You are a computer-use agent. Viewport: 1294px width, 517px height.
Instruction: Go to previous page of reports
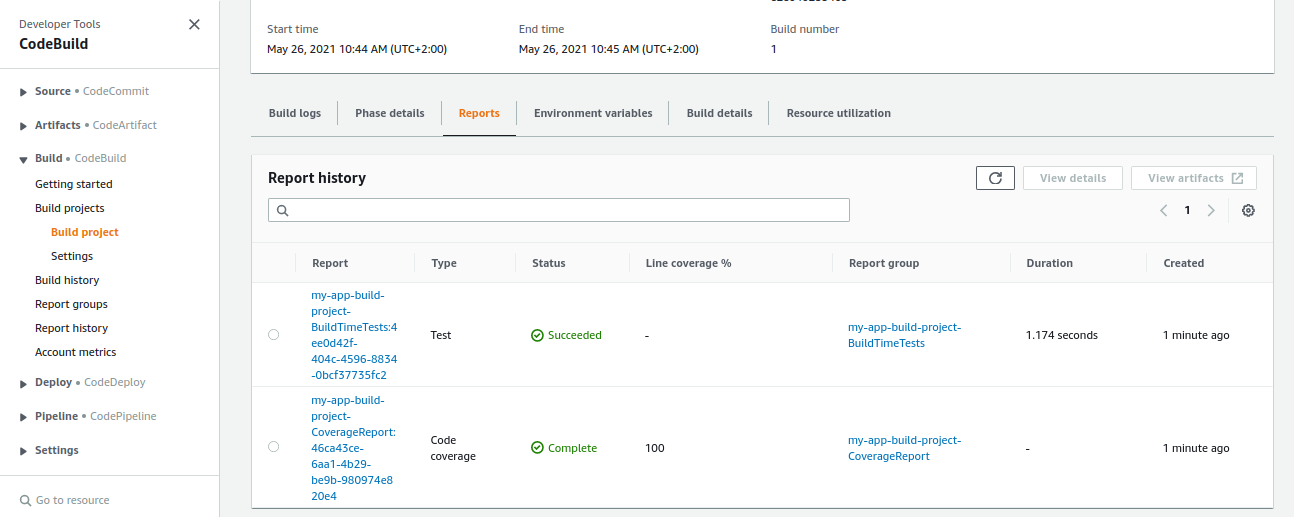[1164, 210]
